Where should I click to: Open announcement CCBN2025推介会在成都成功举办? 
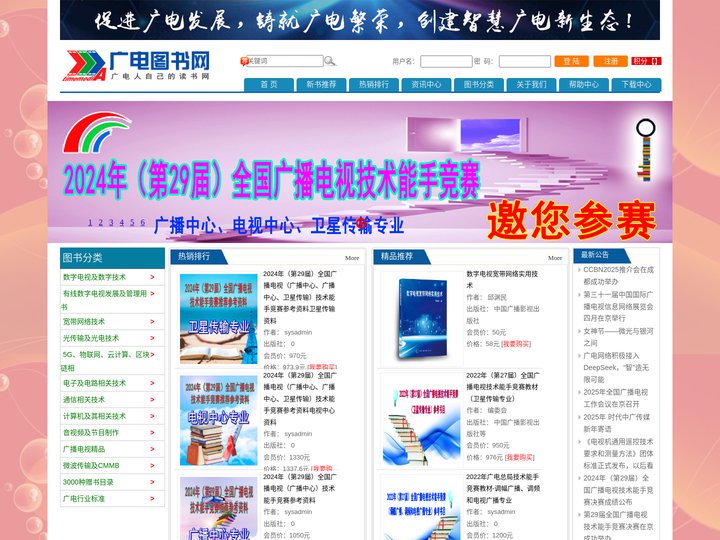tap(618, 276)
